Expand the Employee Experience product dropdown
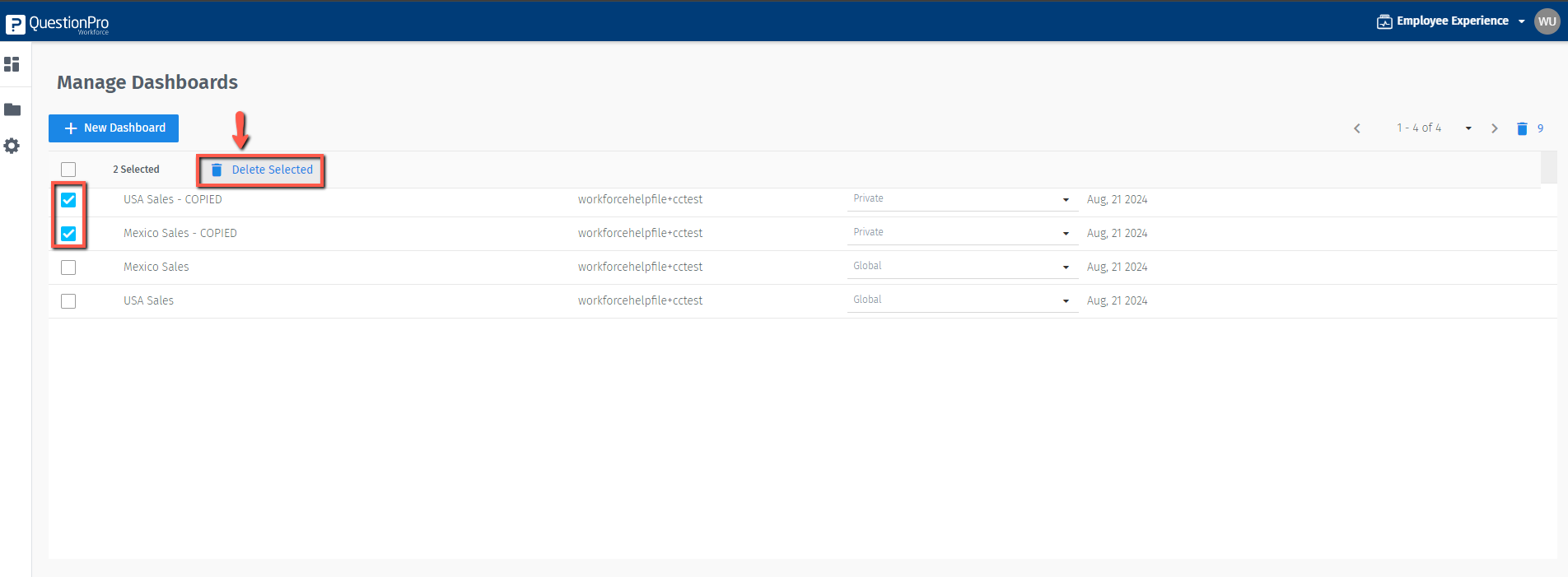Viewport: 1568px width, 577px height. coord(1451,21)
